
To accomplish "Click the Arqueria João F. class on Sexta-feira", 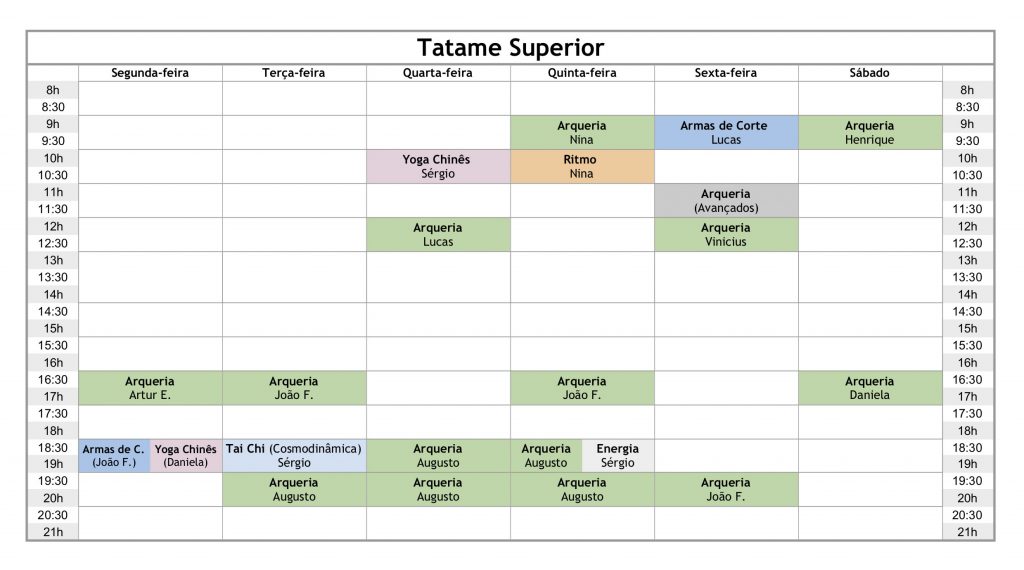I will pos(726,490).
